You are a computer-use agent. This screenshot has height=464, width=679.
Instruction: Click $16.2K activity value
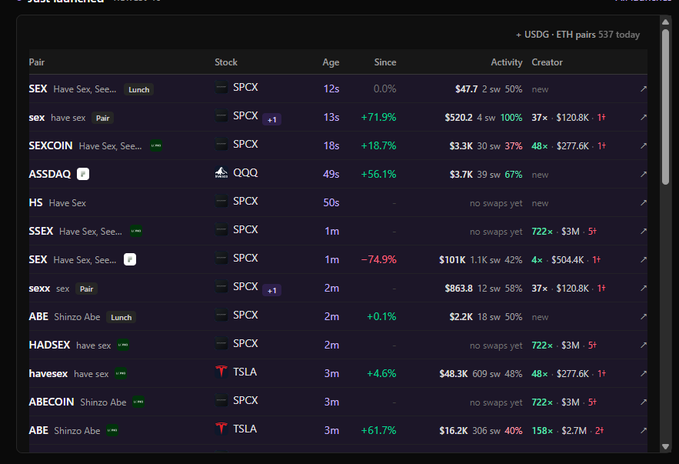point(453,431)
